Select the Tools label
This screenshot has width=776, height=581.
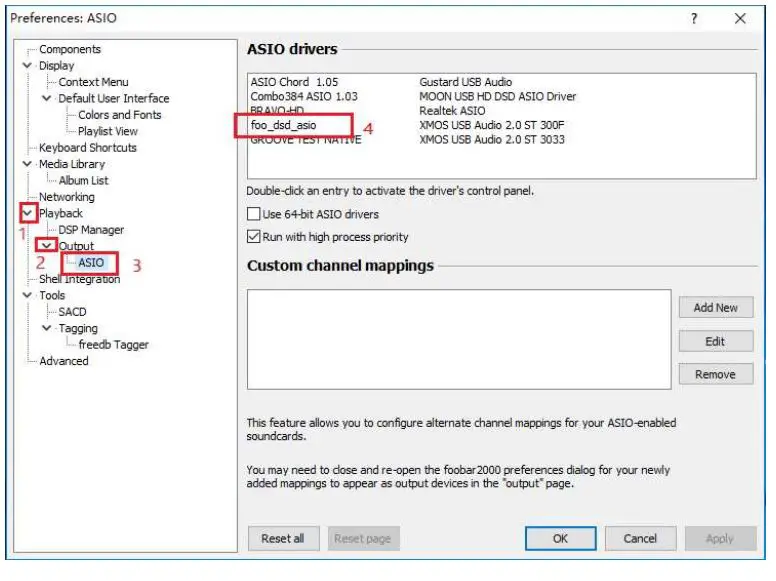tap(52, 295)
